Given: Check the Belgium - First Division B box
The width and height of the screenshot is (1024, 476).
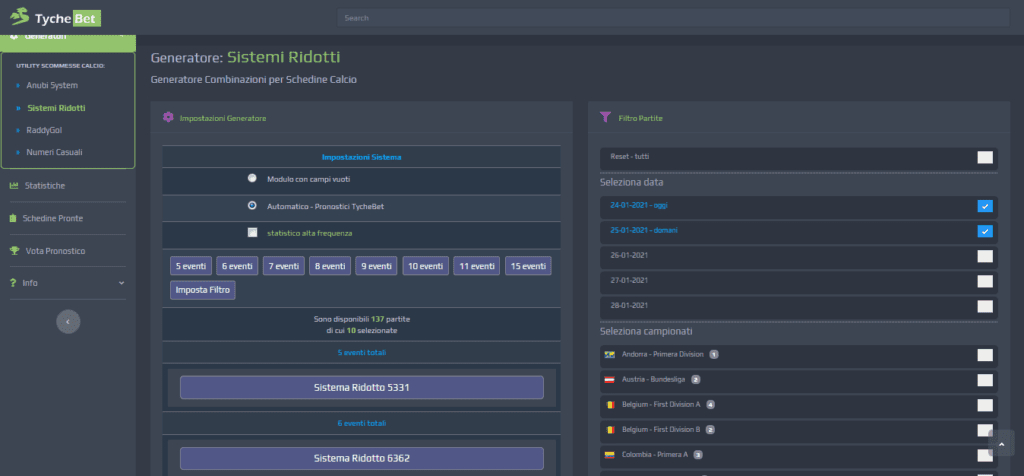Looking at the screenshot, I should tap(985, 430).
